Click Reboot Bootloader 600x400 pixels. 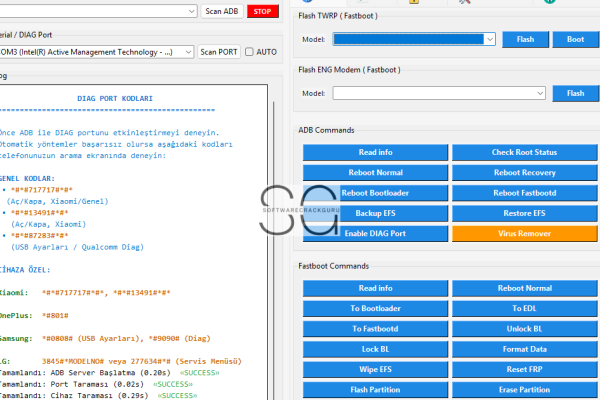click(375, 193)
